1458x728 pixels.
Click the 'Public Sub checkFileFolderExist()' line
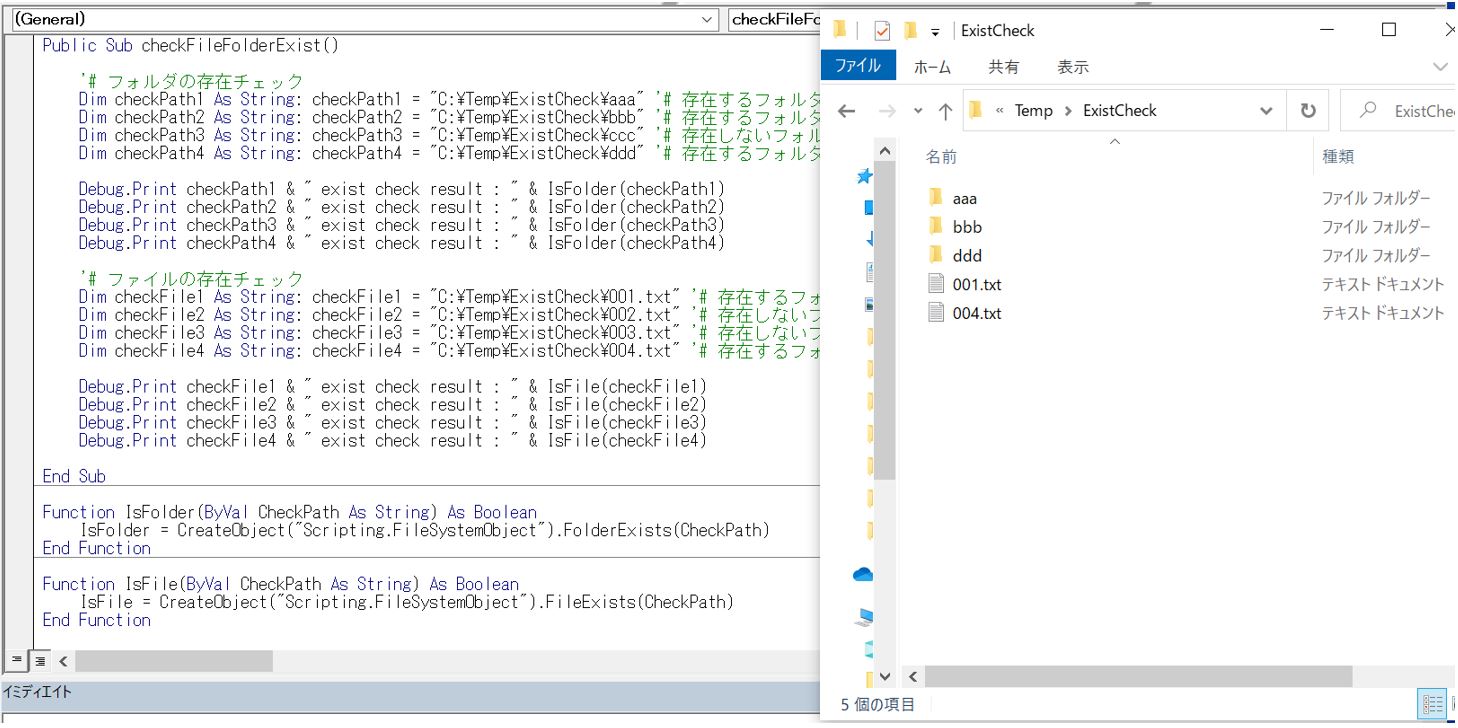191,45
